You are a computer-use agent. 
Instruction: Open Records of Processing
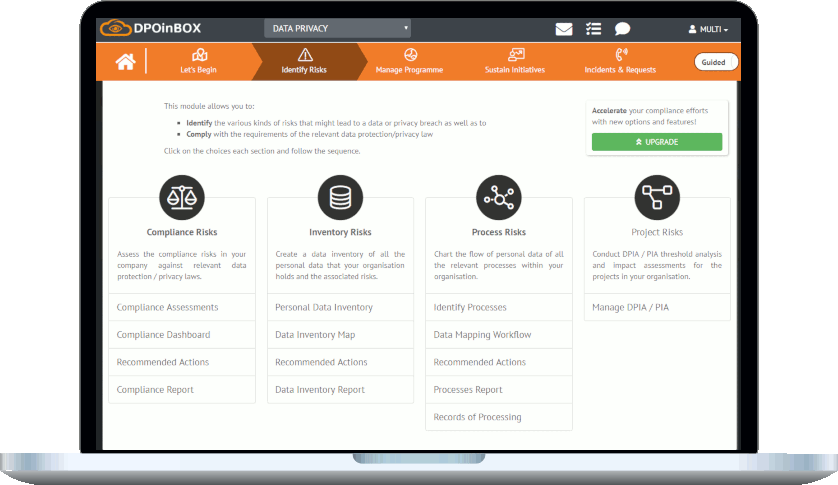tap(477, 417)
